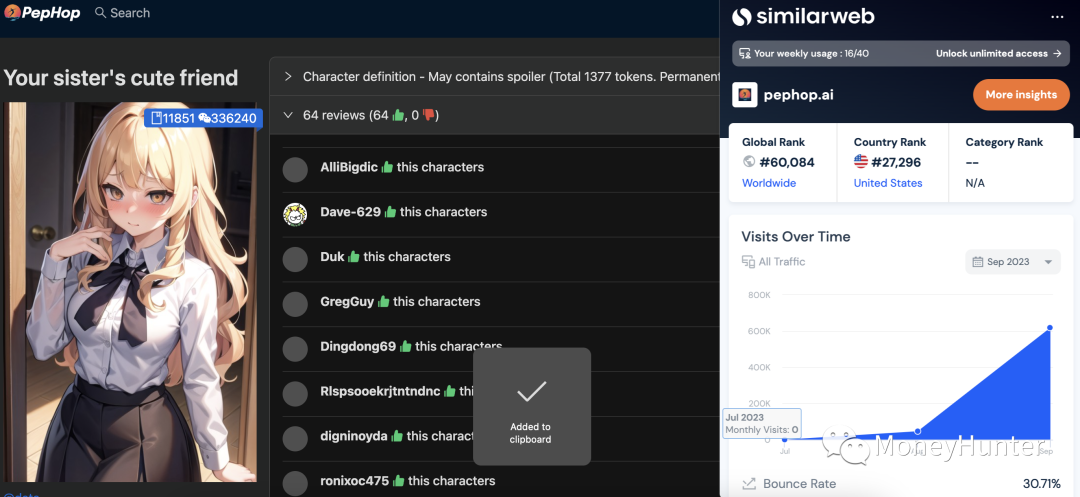Screen dimensions: 1080x497
Task: Open the Worldwide global rank link
Action: point(768,183)
